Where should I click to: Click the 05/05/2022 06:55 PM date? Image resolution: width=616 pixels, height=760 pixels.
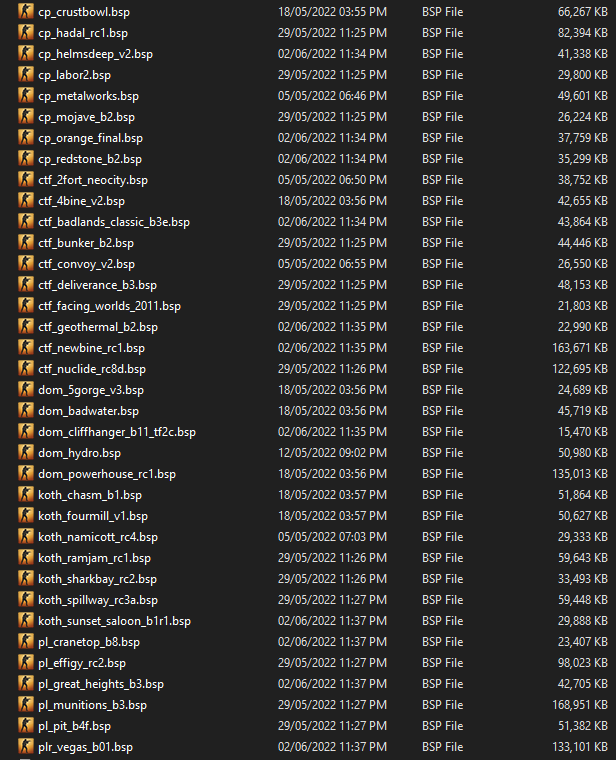(332, 264)
